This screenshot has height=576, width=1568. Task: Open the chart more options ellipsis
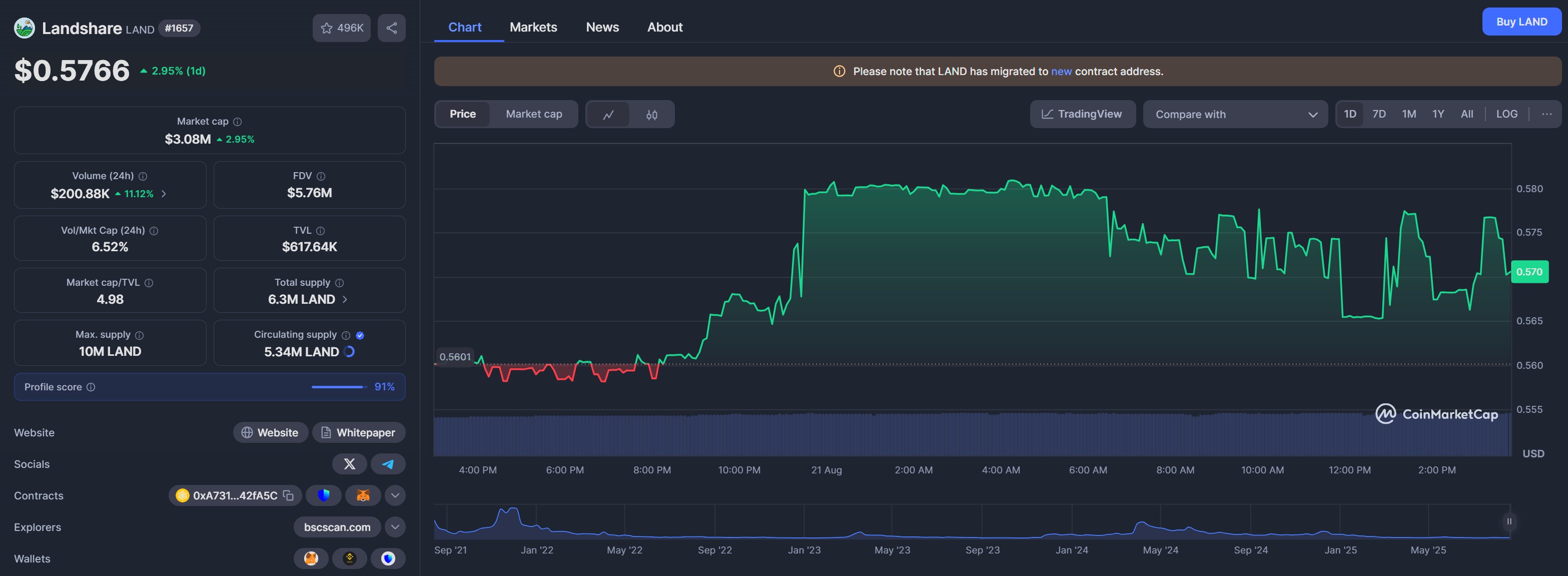point(1546,114)
